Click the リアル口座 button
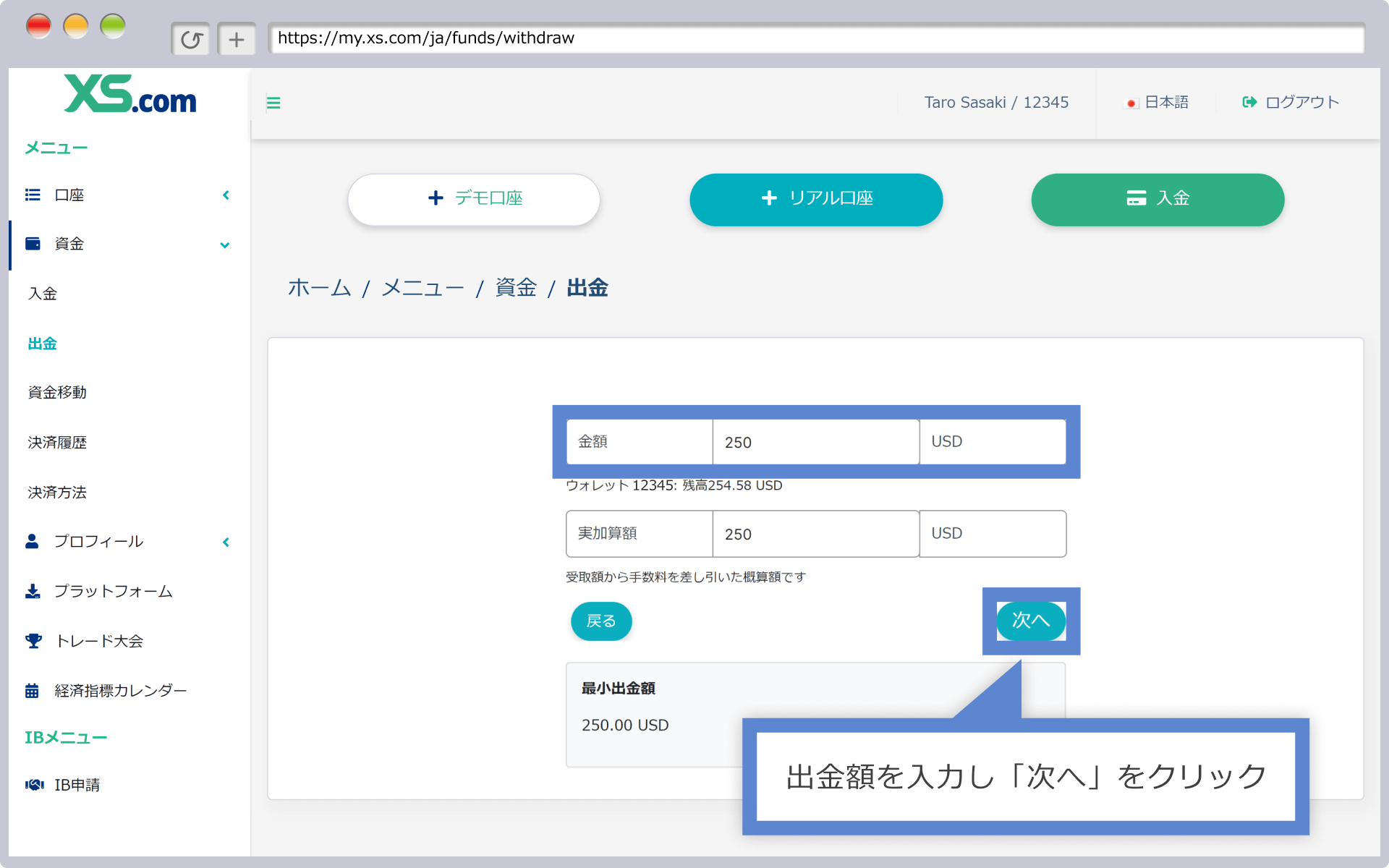 pyautogui.click(x=816, y=199)
